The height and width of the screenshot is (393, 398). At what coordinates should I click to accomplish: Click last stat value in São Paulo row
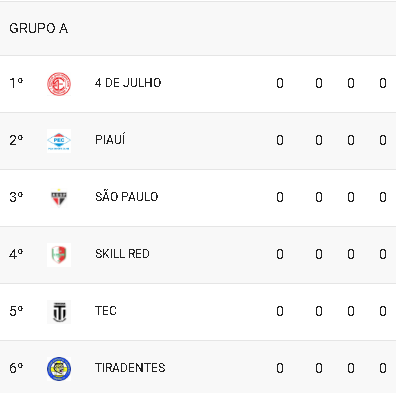383,197
